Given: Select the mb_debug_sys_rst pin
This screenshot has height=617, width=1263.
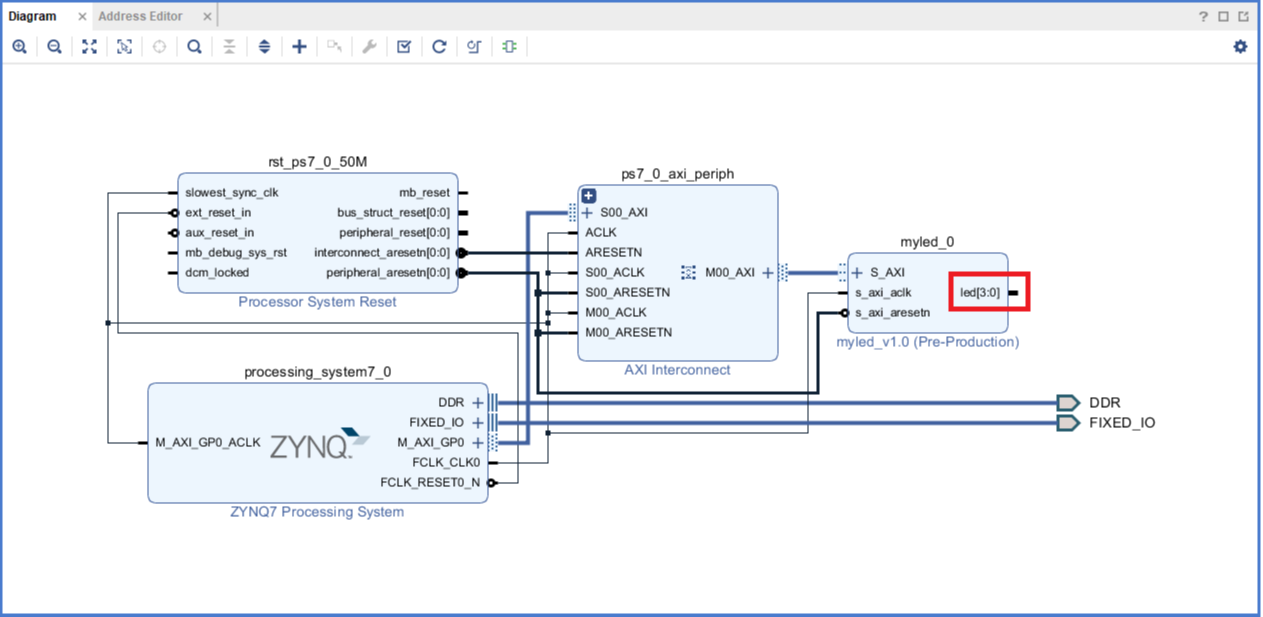Looking at the screenshot, I should (x=235, y=252).
